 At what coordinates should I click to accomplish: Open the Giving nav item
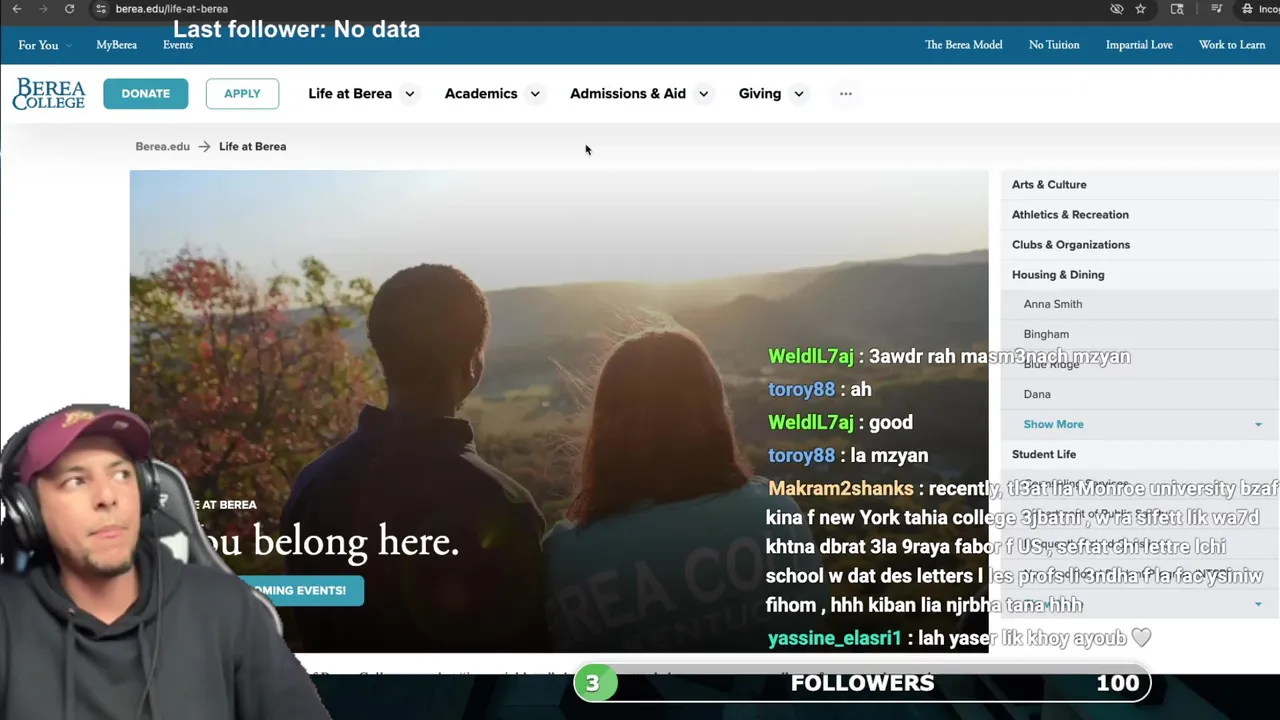coord(760,94)
